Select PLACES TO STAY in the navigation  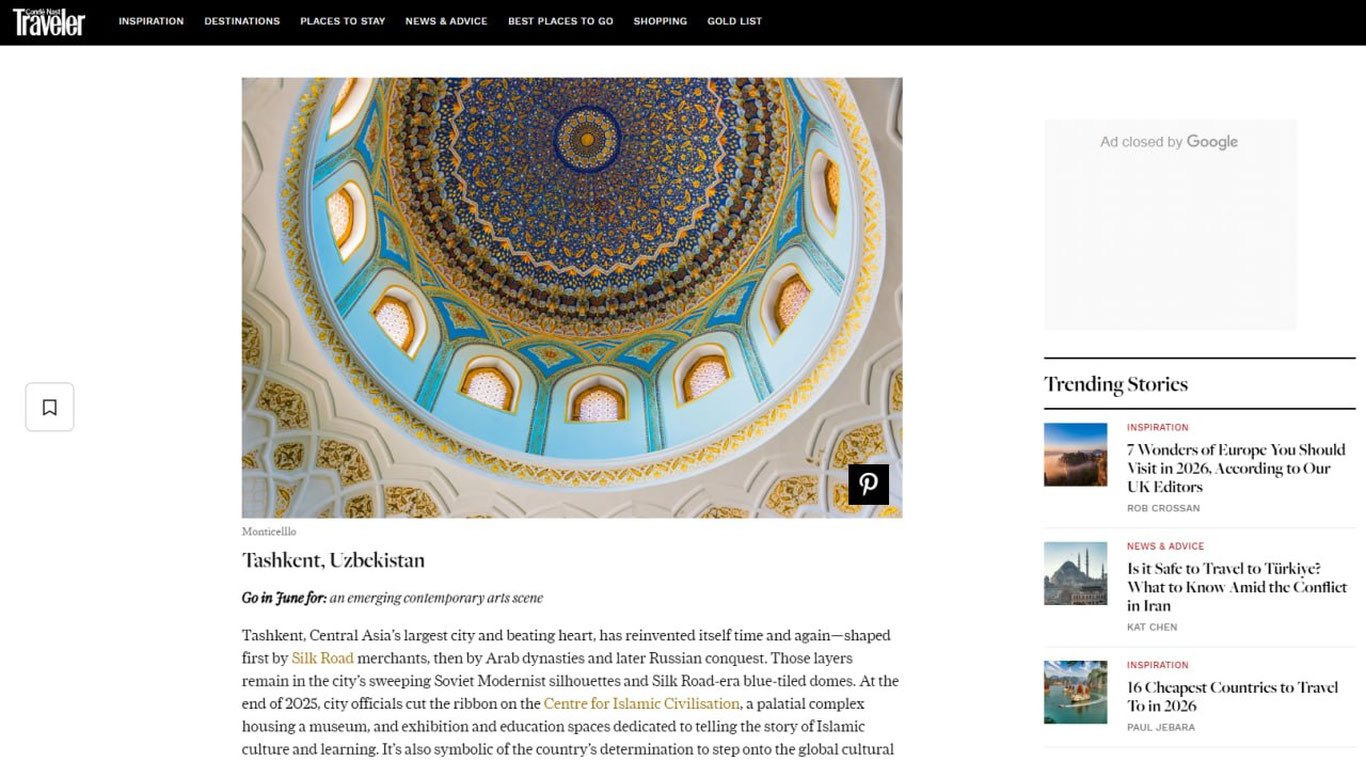[342, 20]
